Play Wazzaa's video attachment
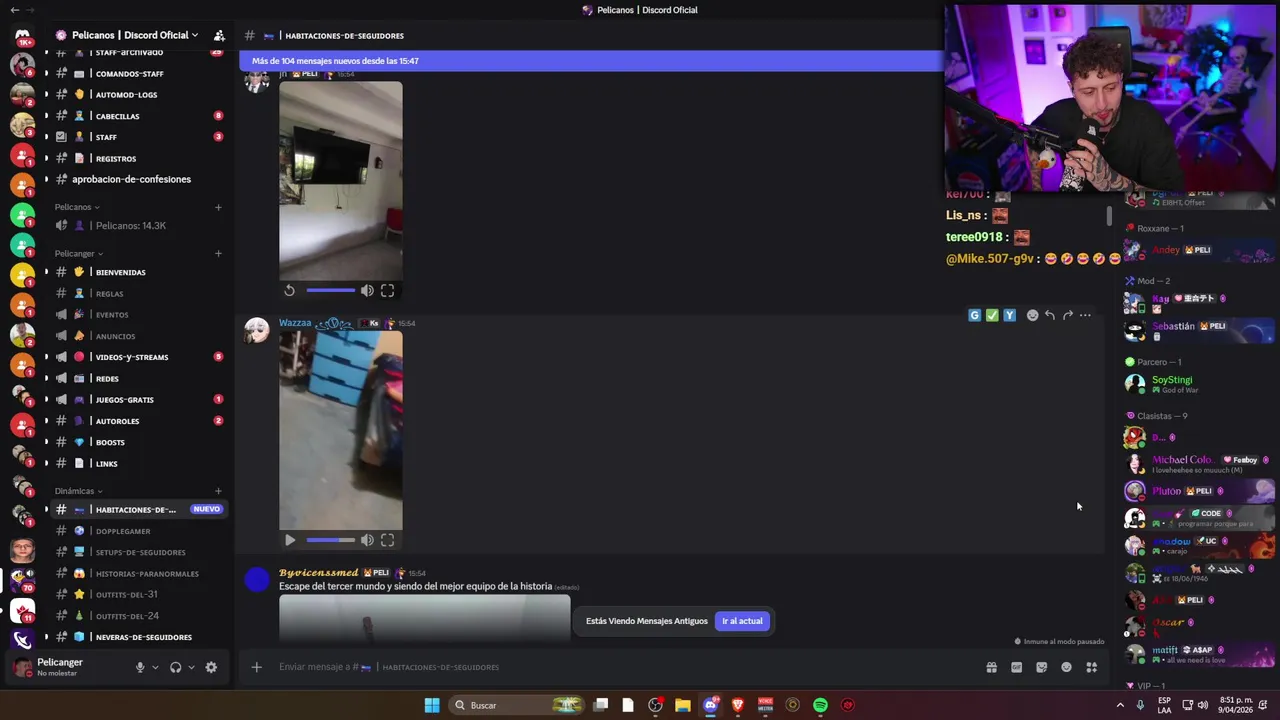This screenshot has height=720, width=1280. (x=290, y=540)
